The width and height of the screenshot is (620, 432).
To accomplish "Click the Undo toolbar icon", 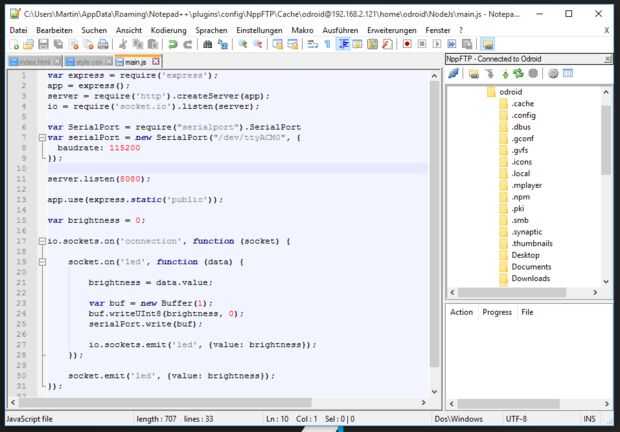I will point(172,45).
